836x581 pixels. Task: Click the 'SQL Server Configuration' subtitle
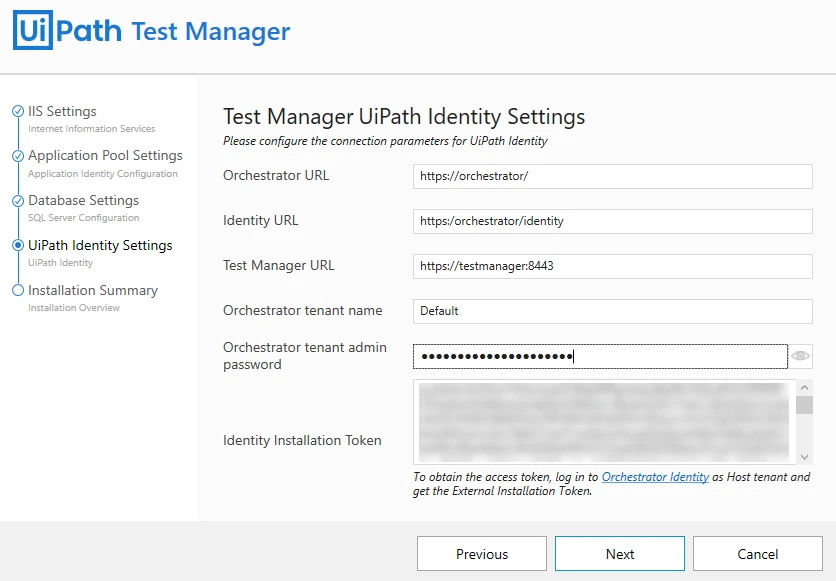tap(84, 217)
